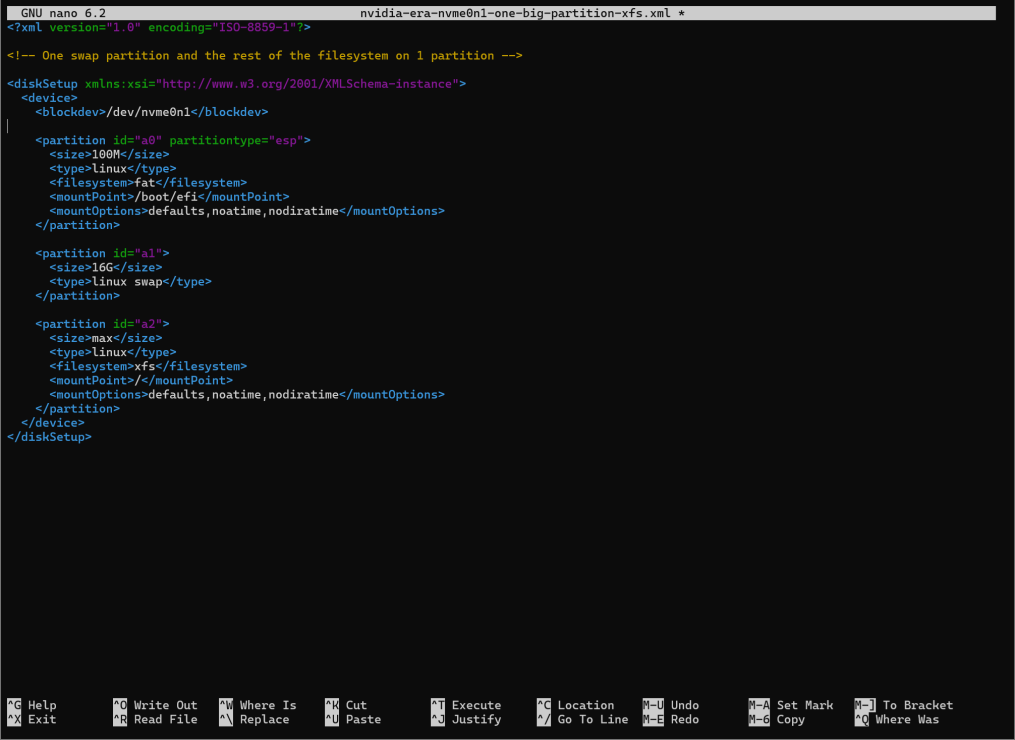Click the partition id="a1" line
Viewport: 1015px width, 740px height.
tap(102, 253)
